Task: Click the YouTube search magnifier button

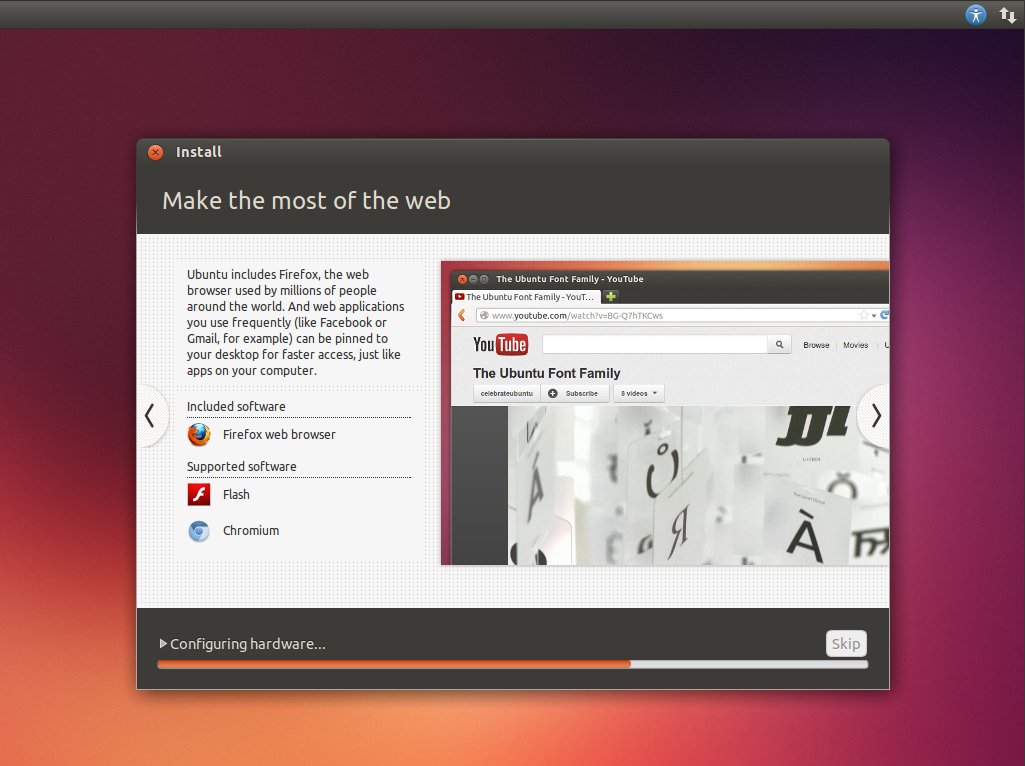Action: [779, 344]
